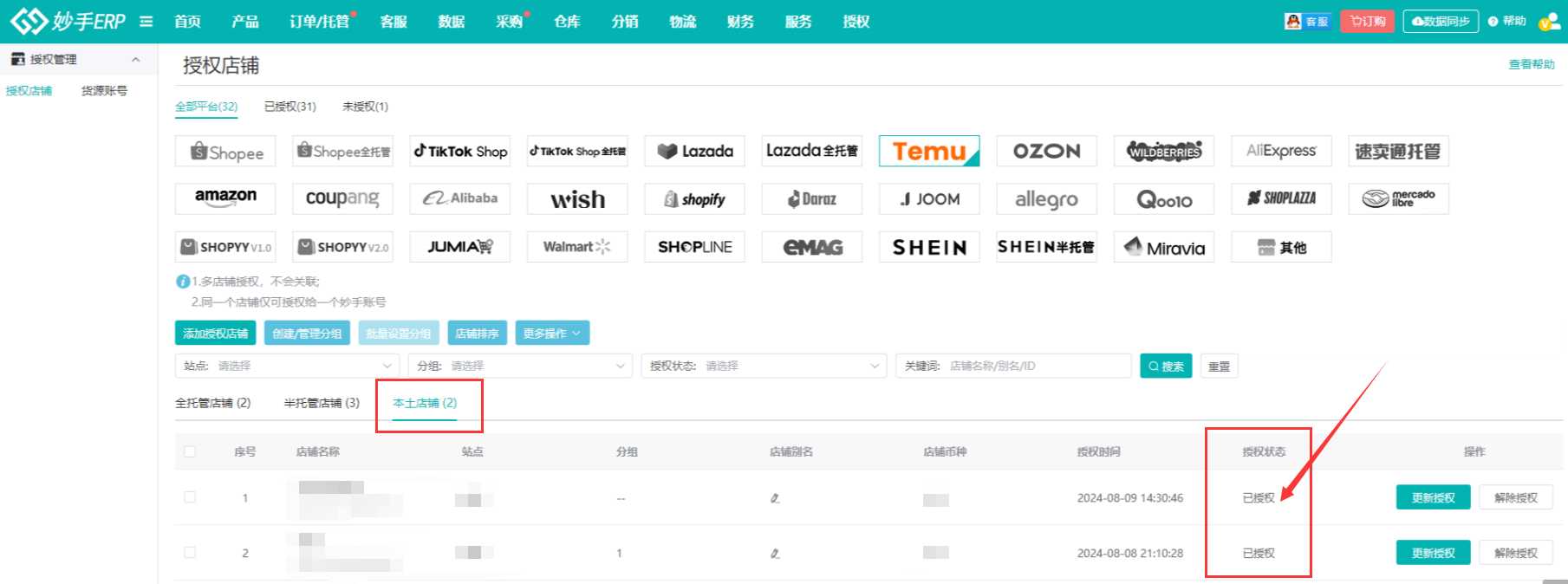
Task: Choose the Daraz platform logo
Action: click(x=812, y=199)
